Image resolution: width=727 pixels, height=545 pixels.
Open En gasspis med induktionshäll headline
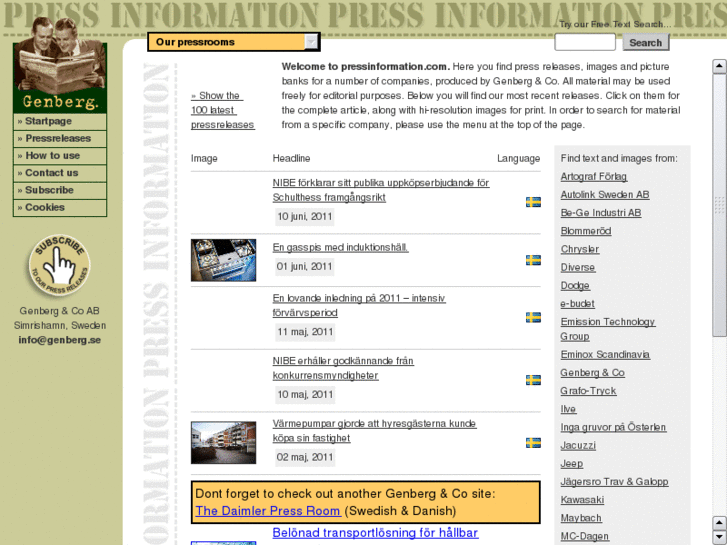pos(340,247)
